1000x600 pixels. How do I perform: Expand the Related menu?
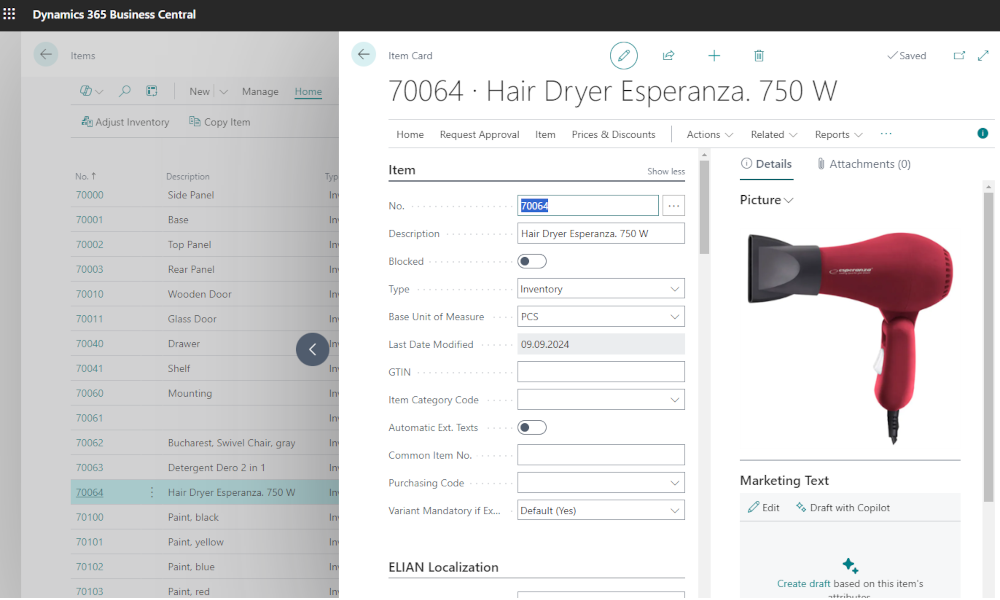click(x=774, y=135)
